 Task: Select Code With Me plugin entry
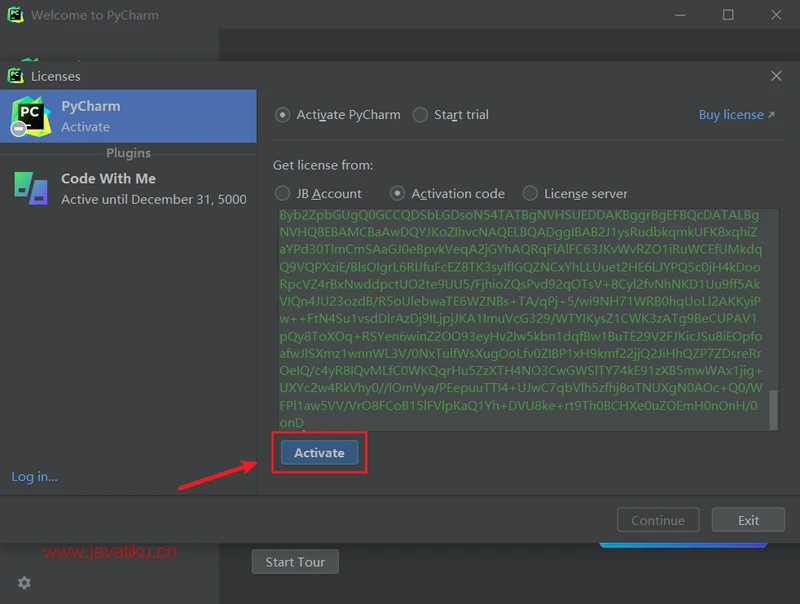128,188
